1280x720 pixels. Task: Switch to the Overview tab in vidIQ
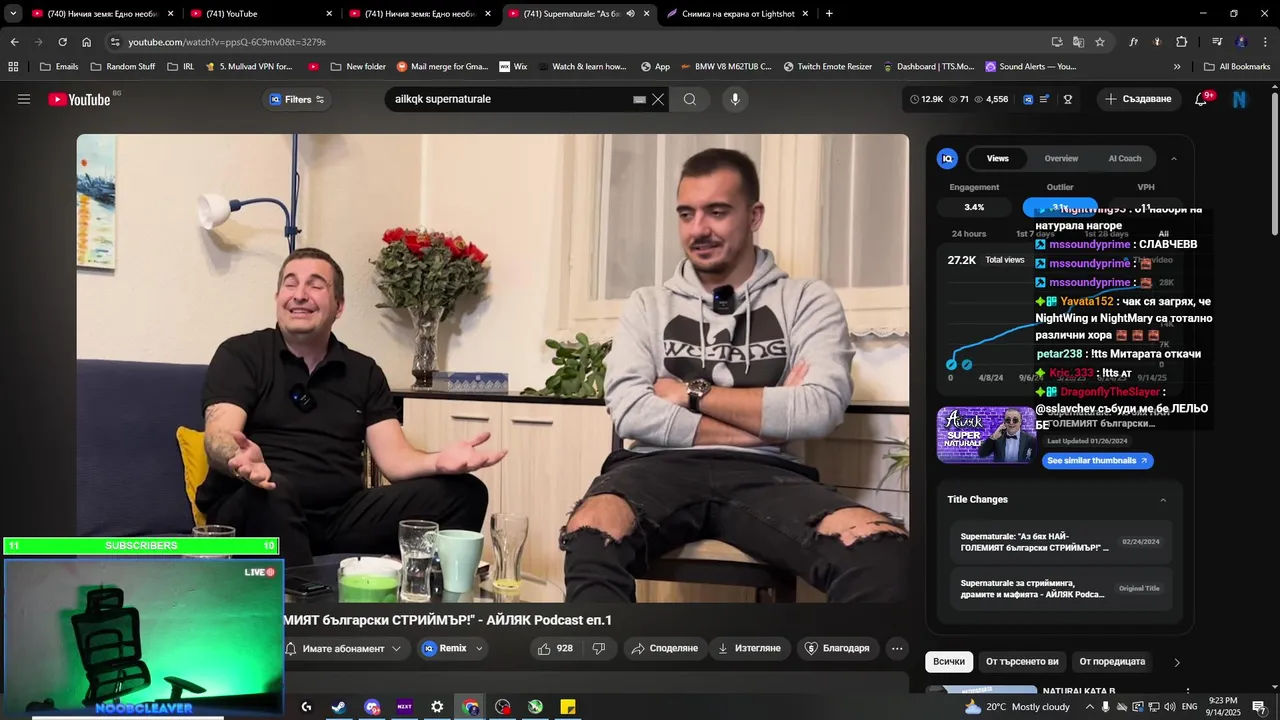1061,158
